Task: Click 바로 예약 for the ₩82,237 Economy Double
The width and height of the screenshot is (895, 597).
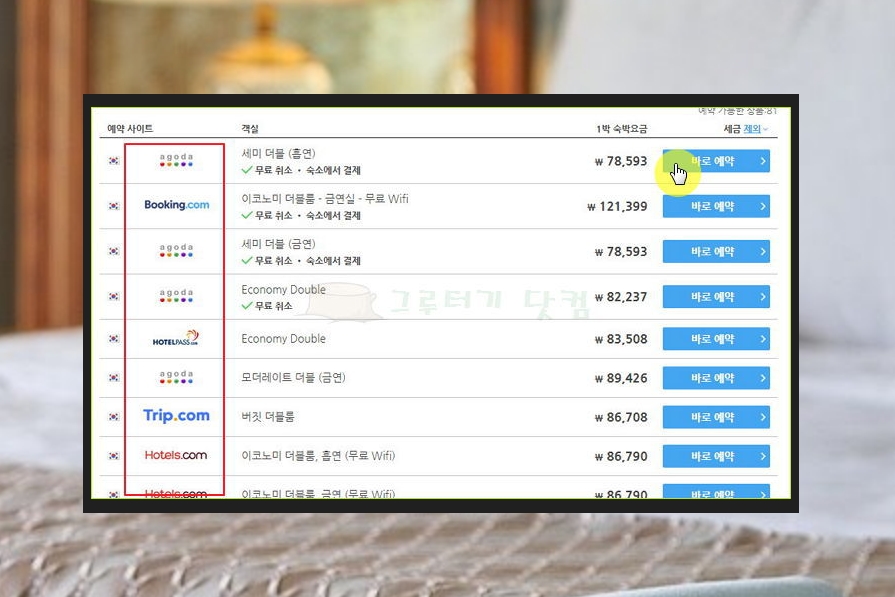Action: [x=716, y=296]
